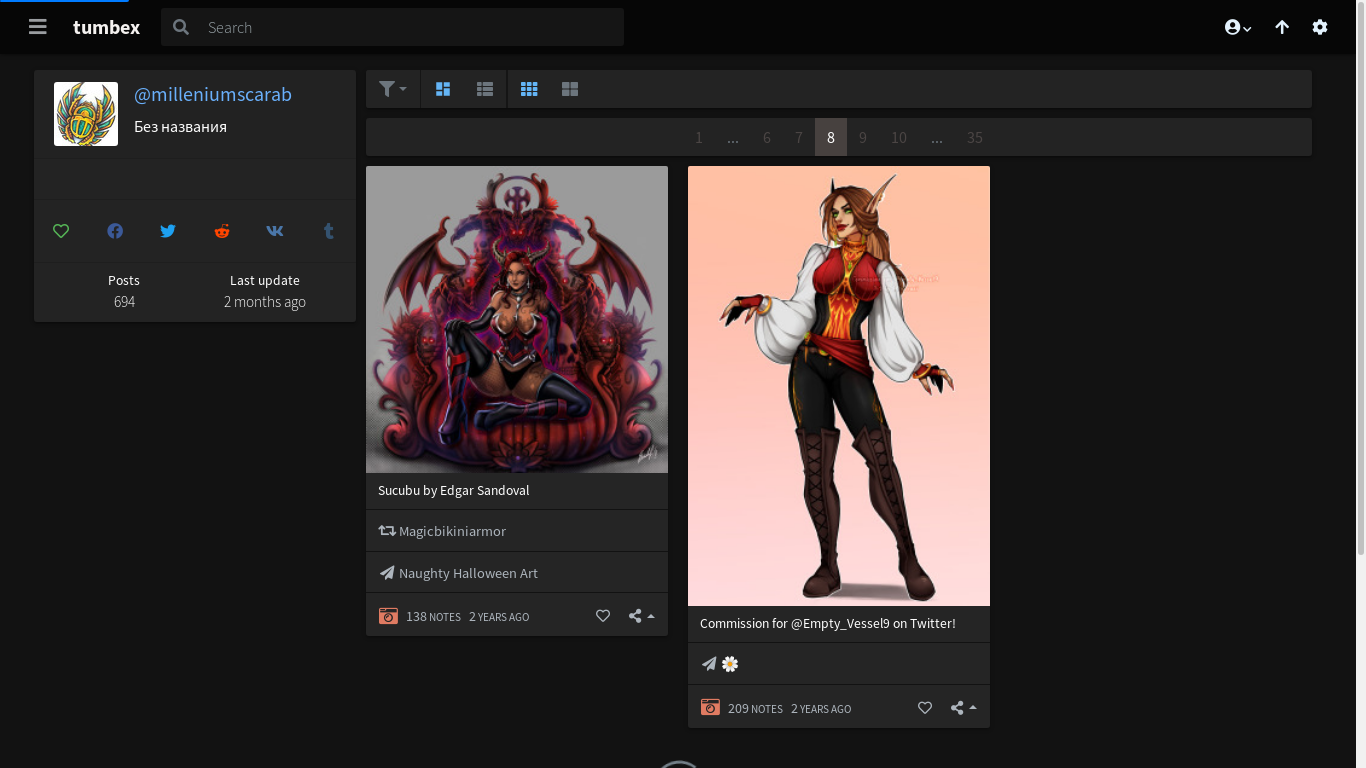Click the tumbex logo
The height and width of the screenshot is (768, 1366).
click(106, 27)
